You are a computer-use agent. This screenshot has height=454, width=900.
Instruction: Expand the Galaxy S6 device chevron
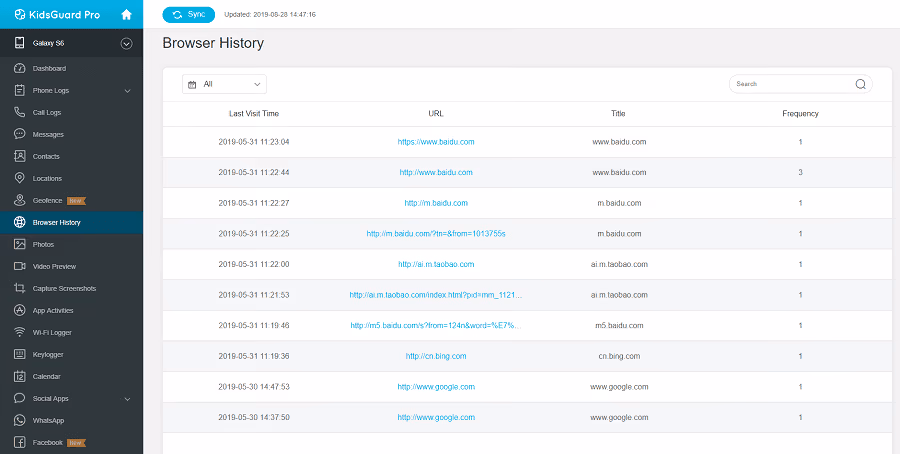(127, 43)
